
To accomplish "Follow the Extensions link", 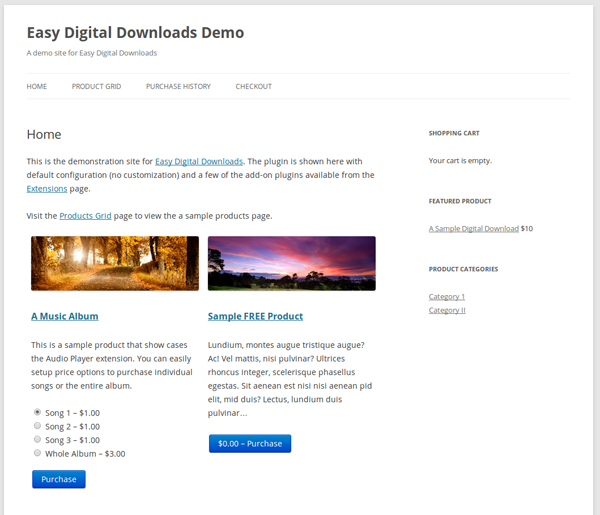I will [x=47, y=189].
